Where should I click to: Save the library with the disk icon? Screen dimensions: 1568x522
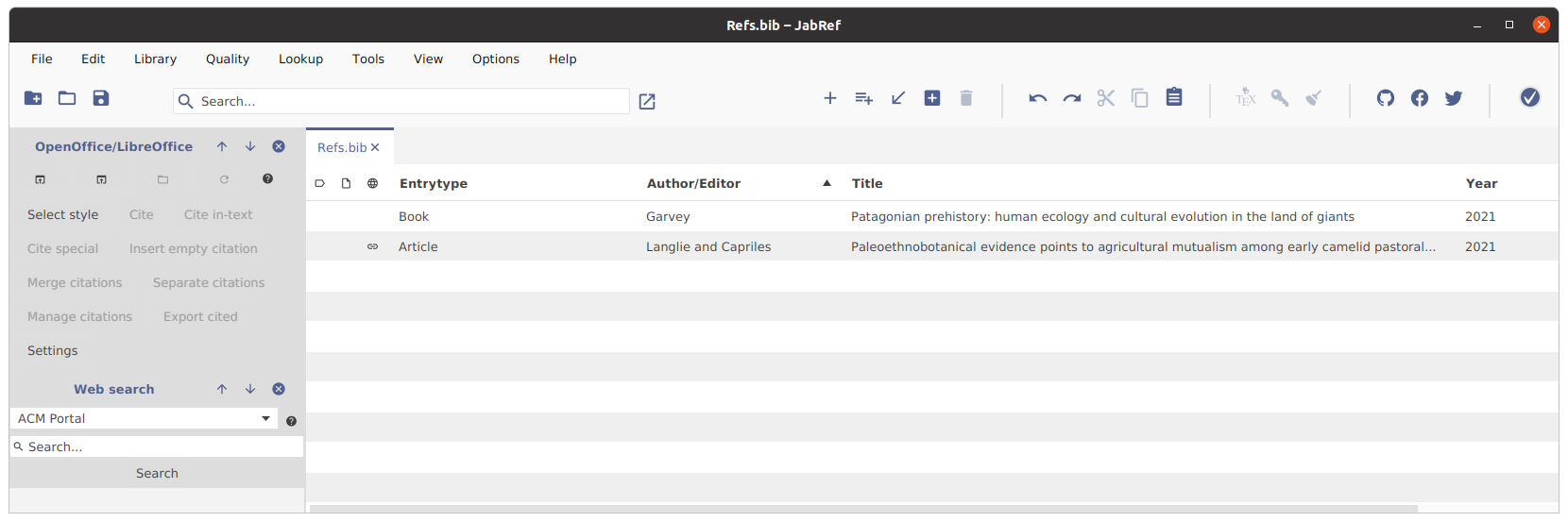pyautogui.click(x=101, y=98)
